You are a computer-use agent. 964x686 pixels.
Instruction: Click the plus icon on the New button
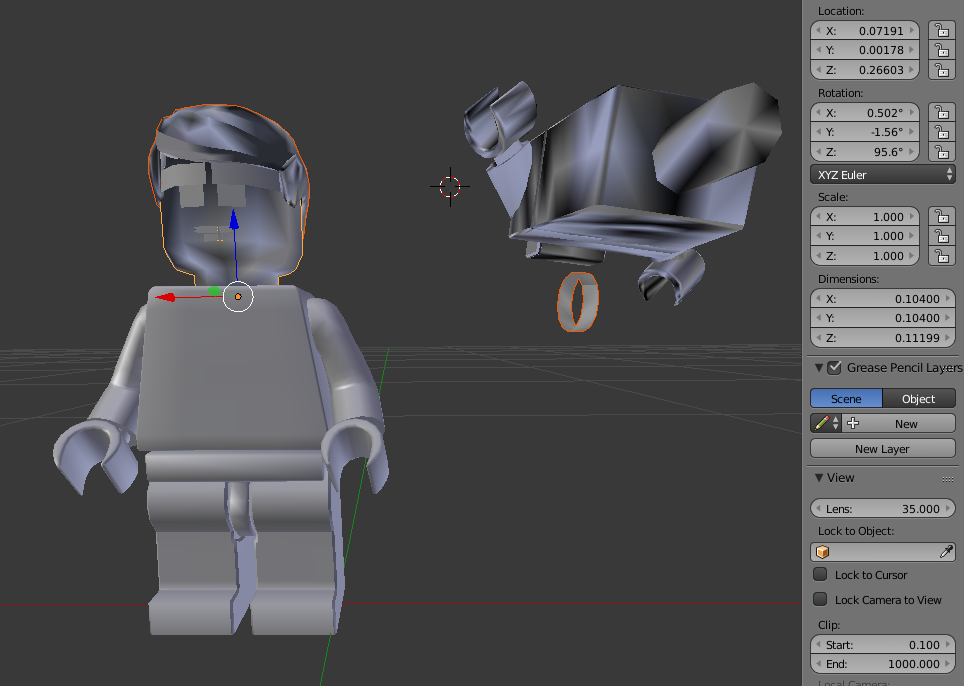pos(853,424)
